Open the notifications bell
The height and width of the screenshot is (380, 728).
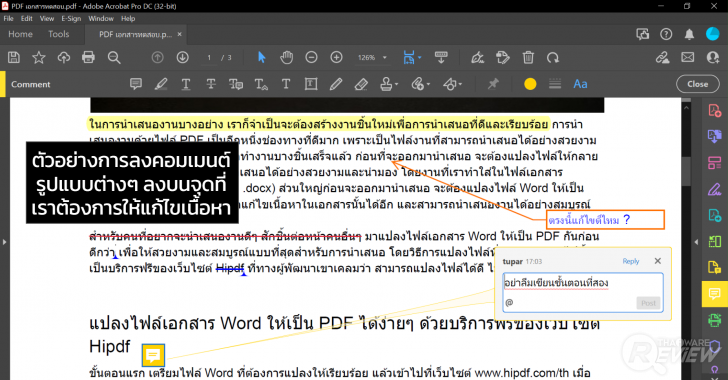pos(689,34)
